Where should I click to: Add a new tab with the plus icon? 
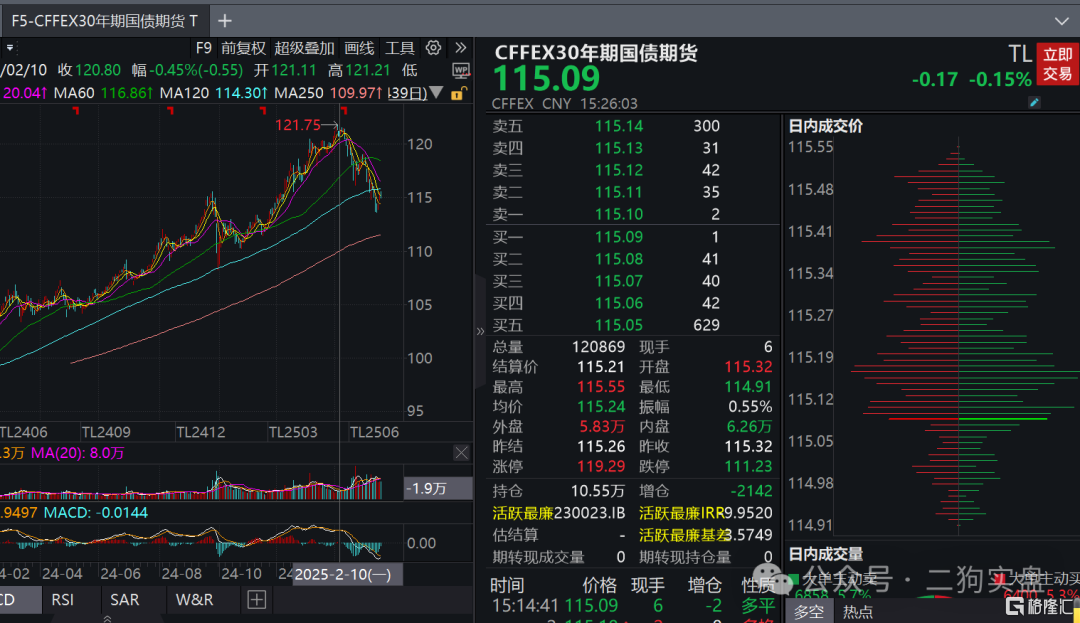225,21
